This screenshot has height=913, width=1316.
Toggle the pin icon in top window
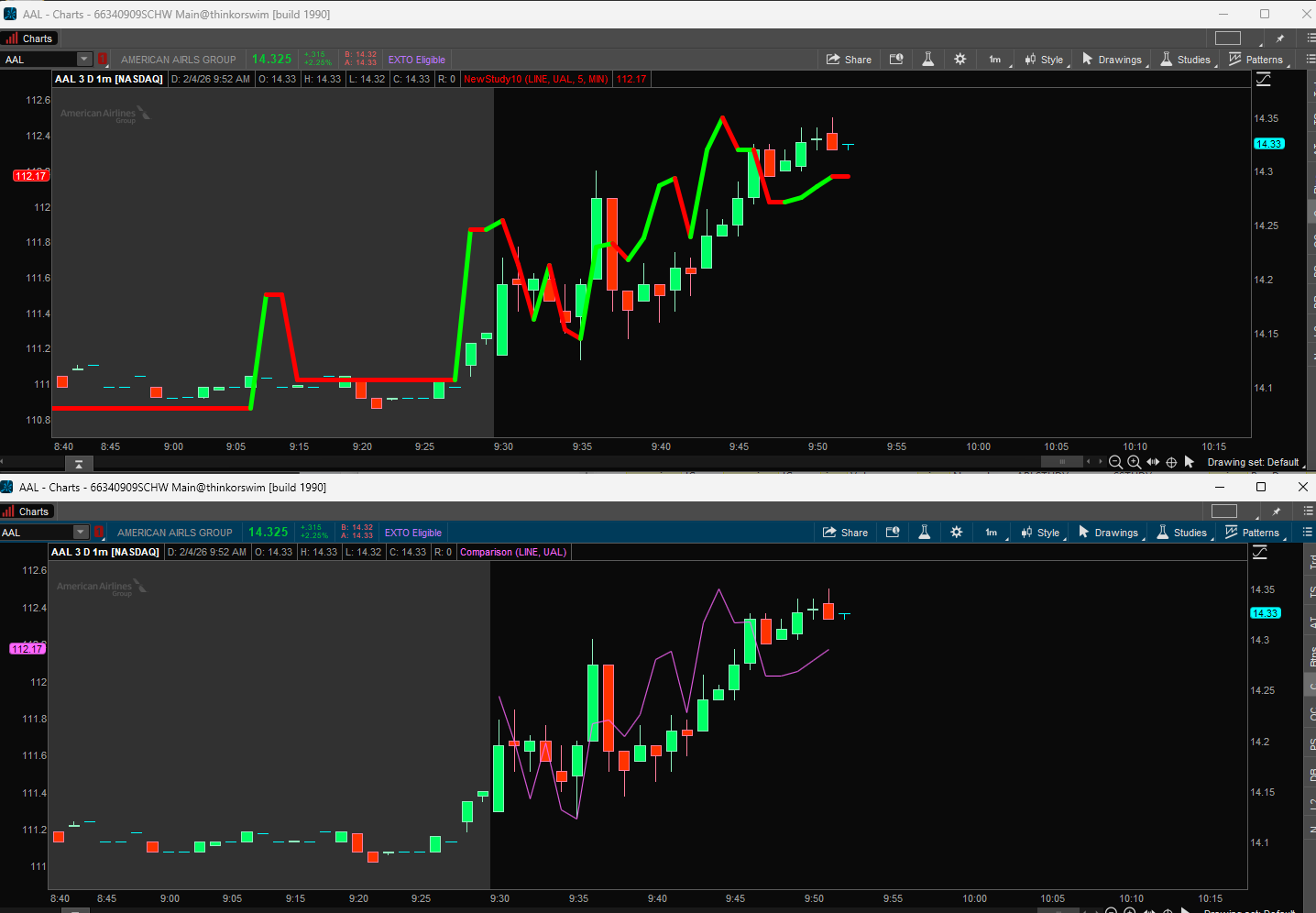point(1279,38)
